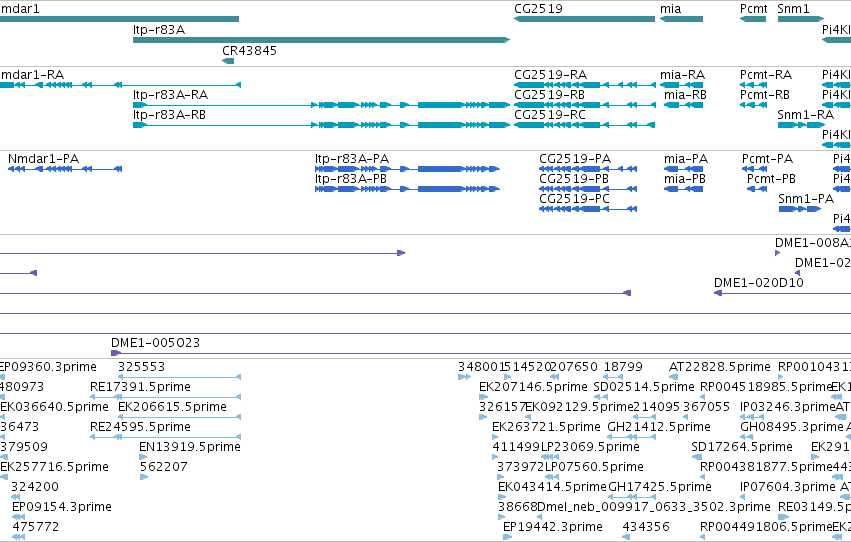The image size is (851, 542).
Task: Select the Snm1 gene bar
Action: pyautogui.click(x=801, y=19)
